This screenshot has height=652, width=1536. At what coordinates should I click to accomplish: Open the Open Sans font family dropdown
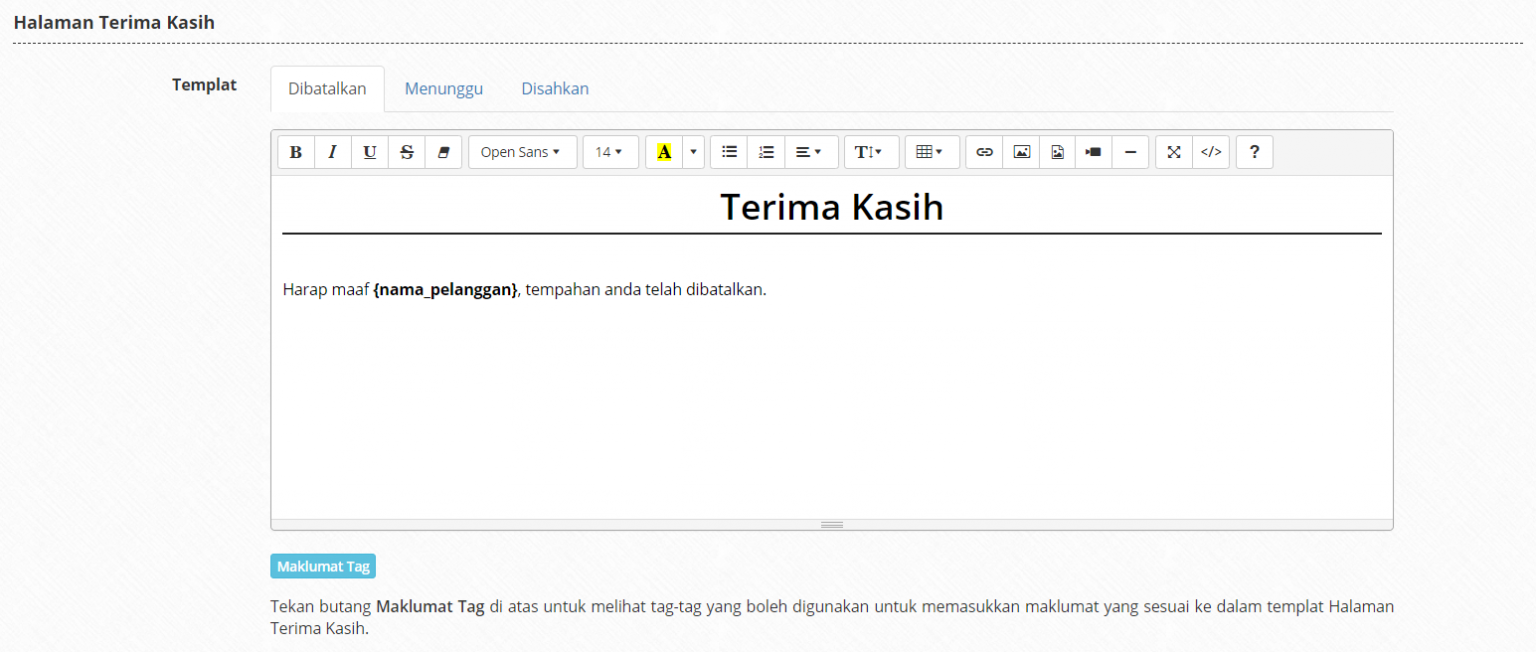522,151
